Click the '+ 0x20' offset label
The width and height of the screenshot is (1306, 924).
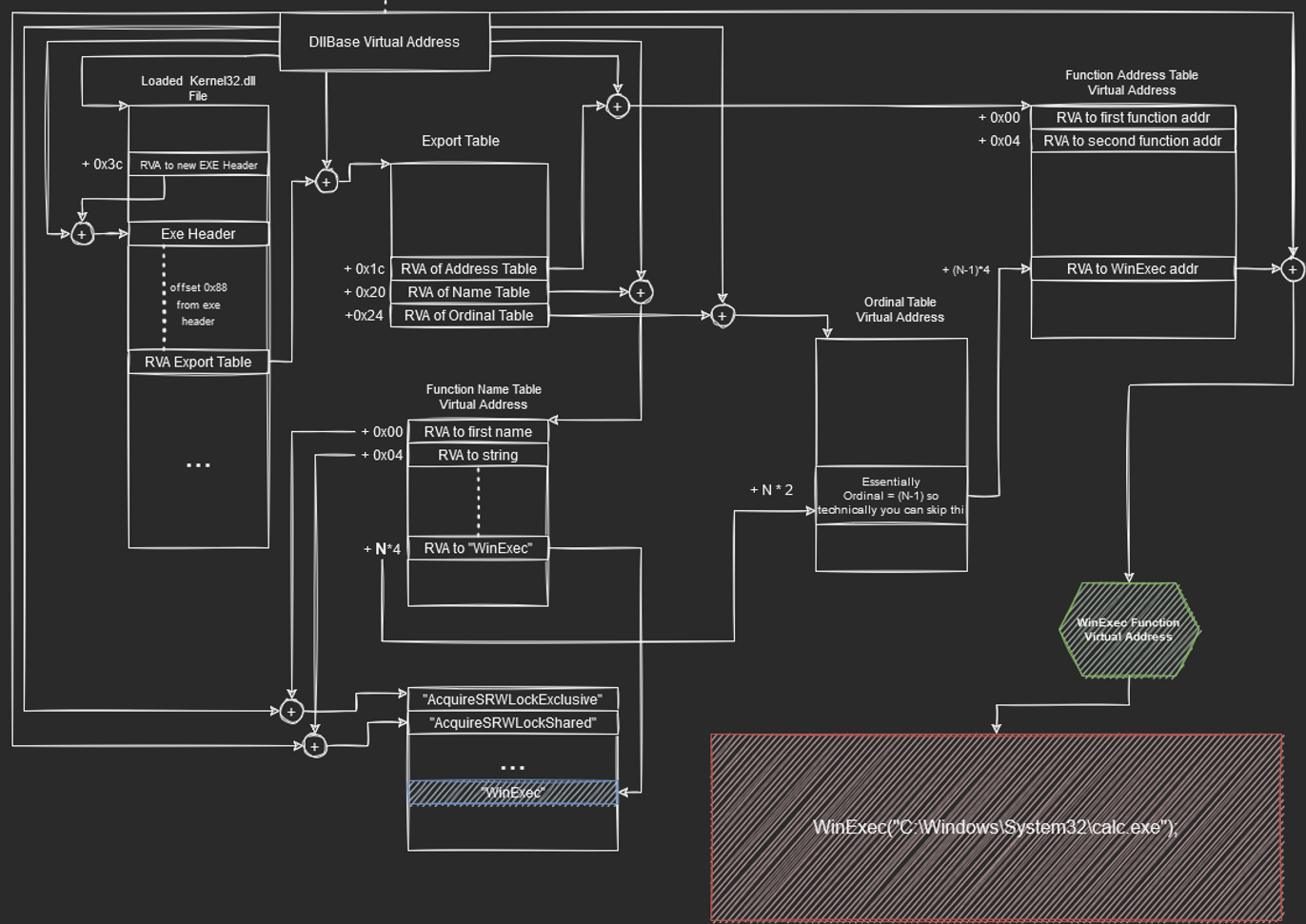tap(365, 292)
